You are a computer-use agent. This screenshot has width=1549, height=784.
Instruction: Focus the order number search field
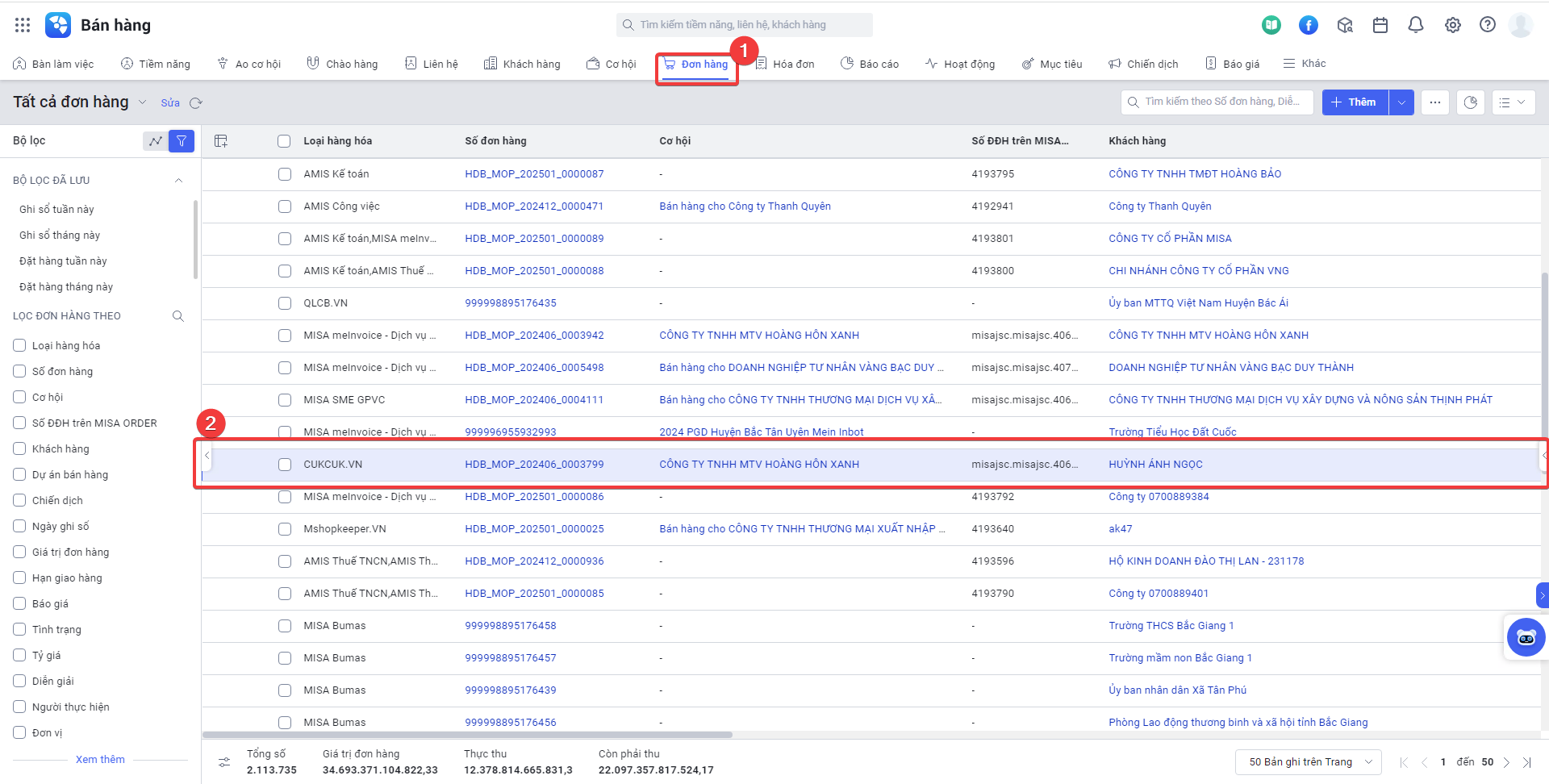(x=1217, y=102)
